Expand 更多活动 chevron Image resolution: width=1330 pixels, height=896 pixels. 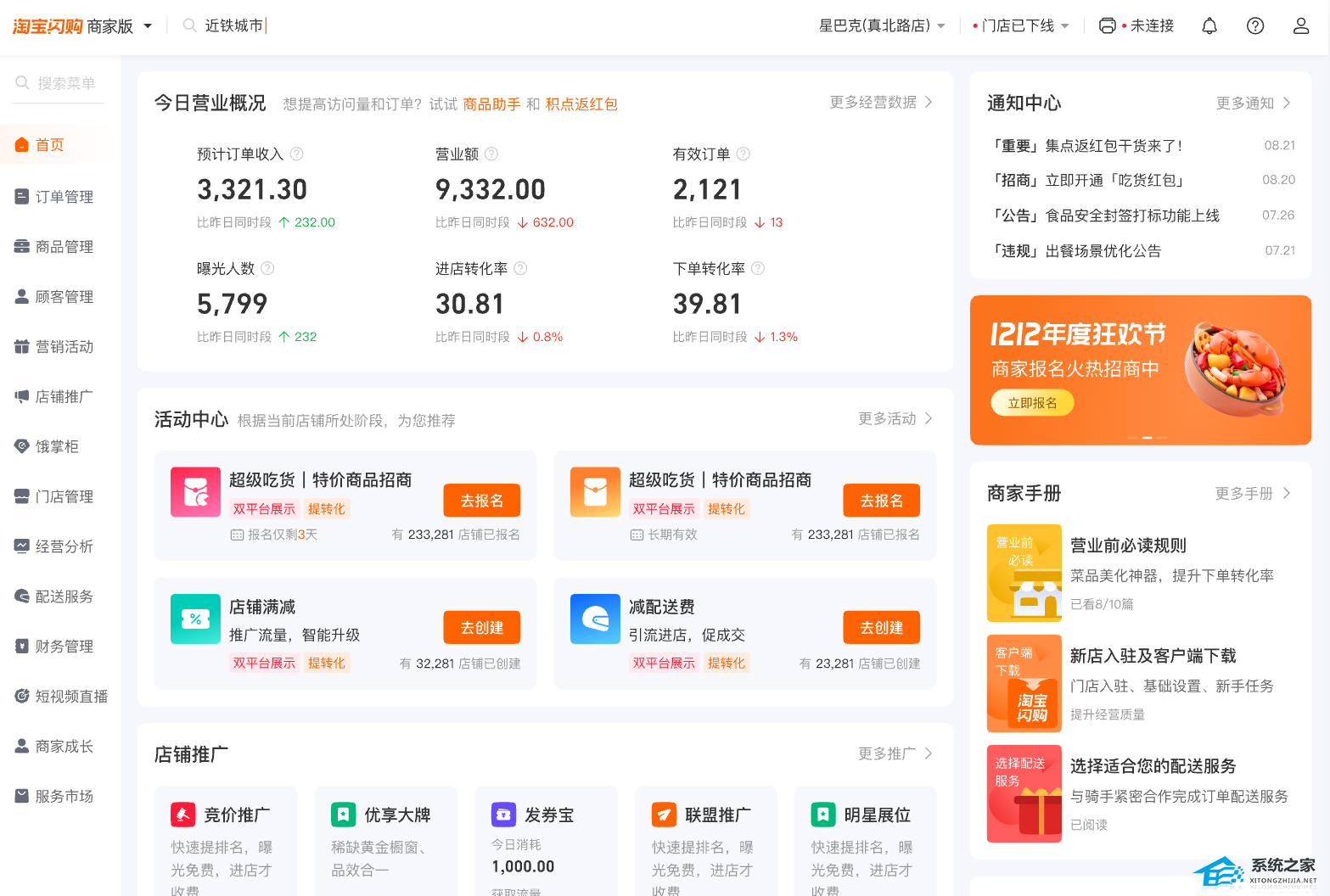(929, 418)
